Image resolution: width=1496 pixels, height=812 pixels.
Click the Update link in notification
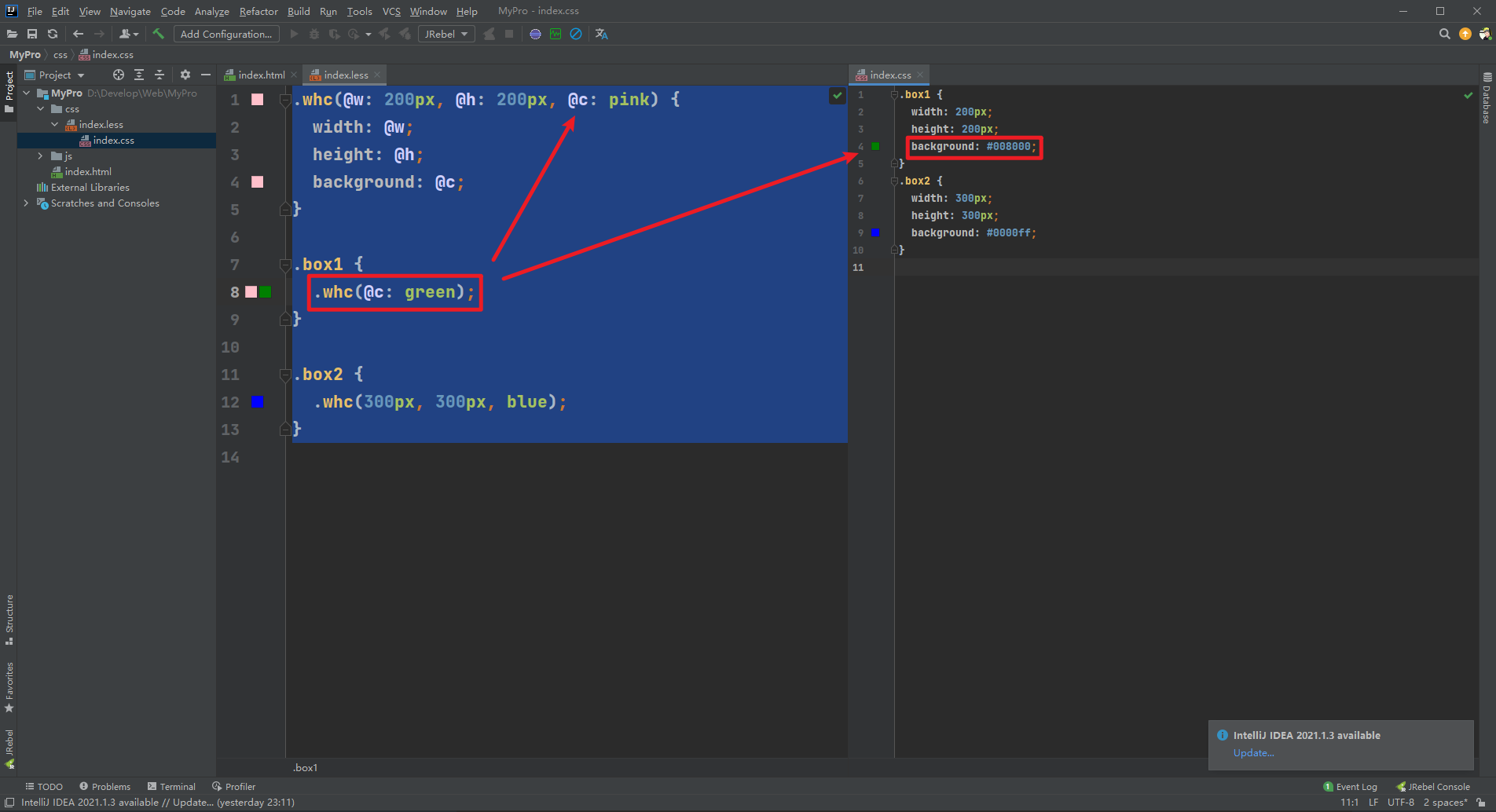1254,753
